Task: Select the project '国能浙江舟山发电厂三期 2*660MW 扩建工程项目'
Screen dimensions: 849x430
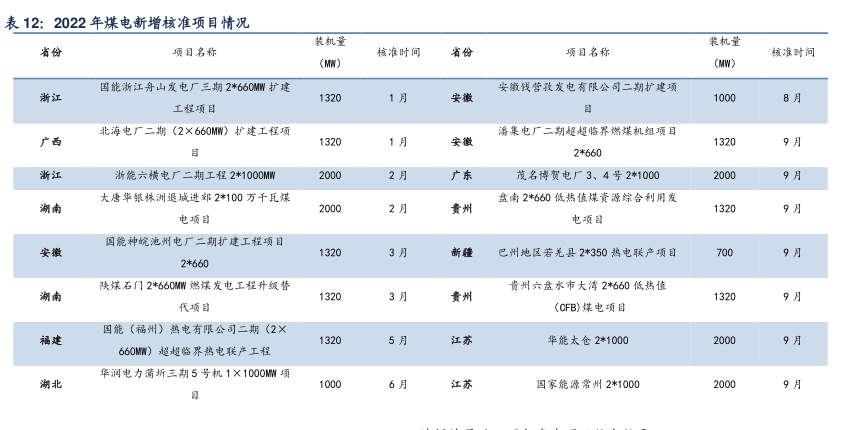Action: coord(195,98)
